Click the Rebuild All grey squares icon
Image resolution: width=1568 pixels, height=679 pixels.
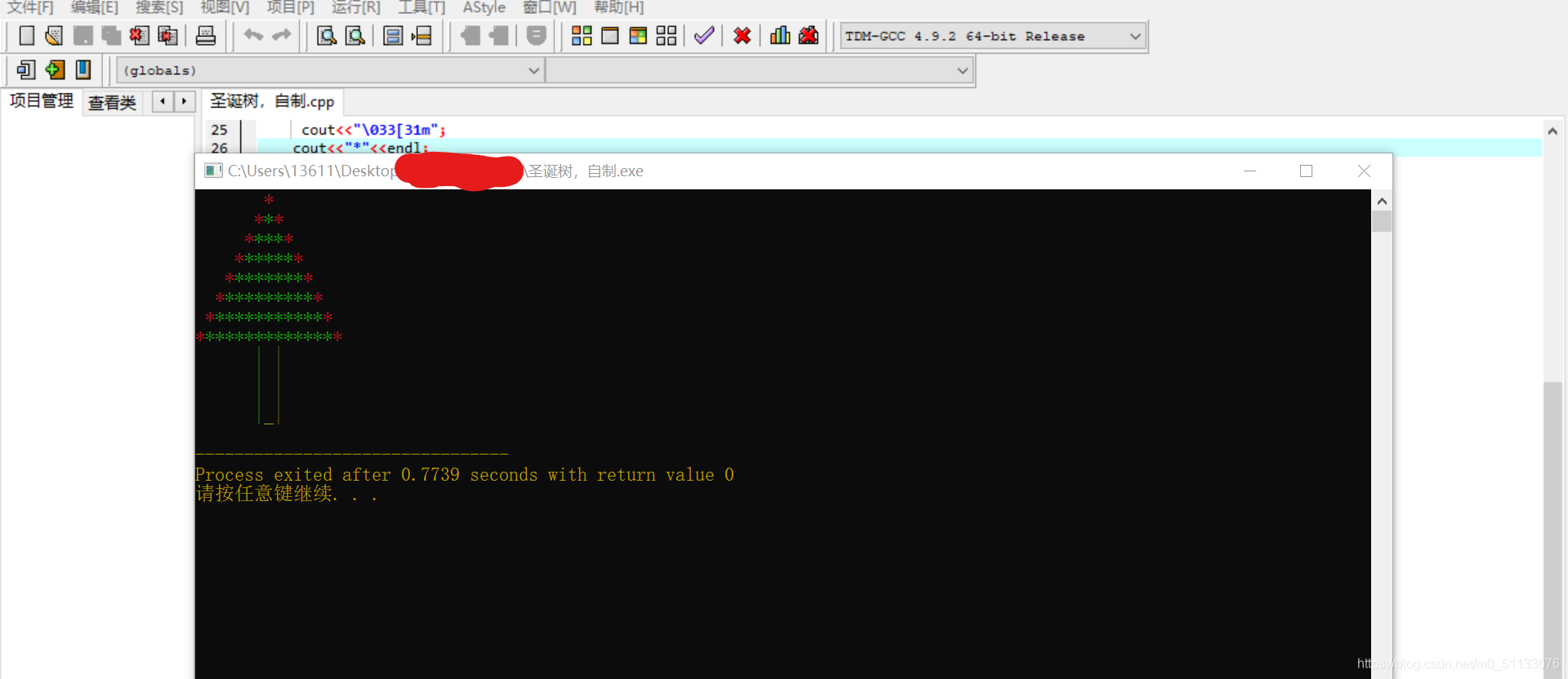[x=666, y=36]
